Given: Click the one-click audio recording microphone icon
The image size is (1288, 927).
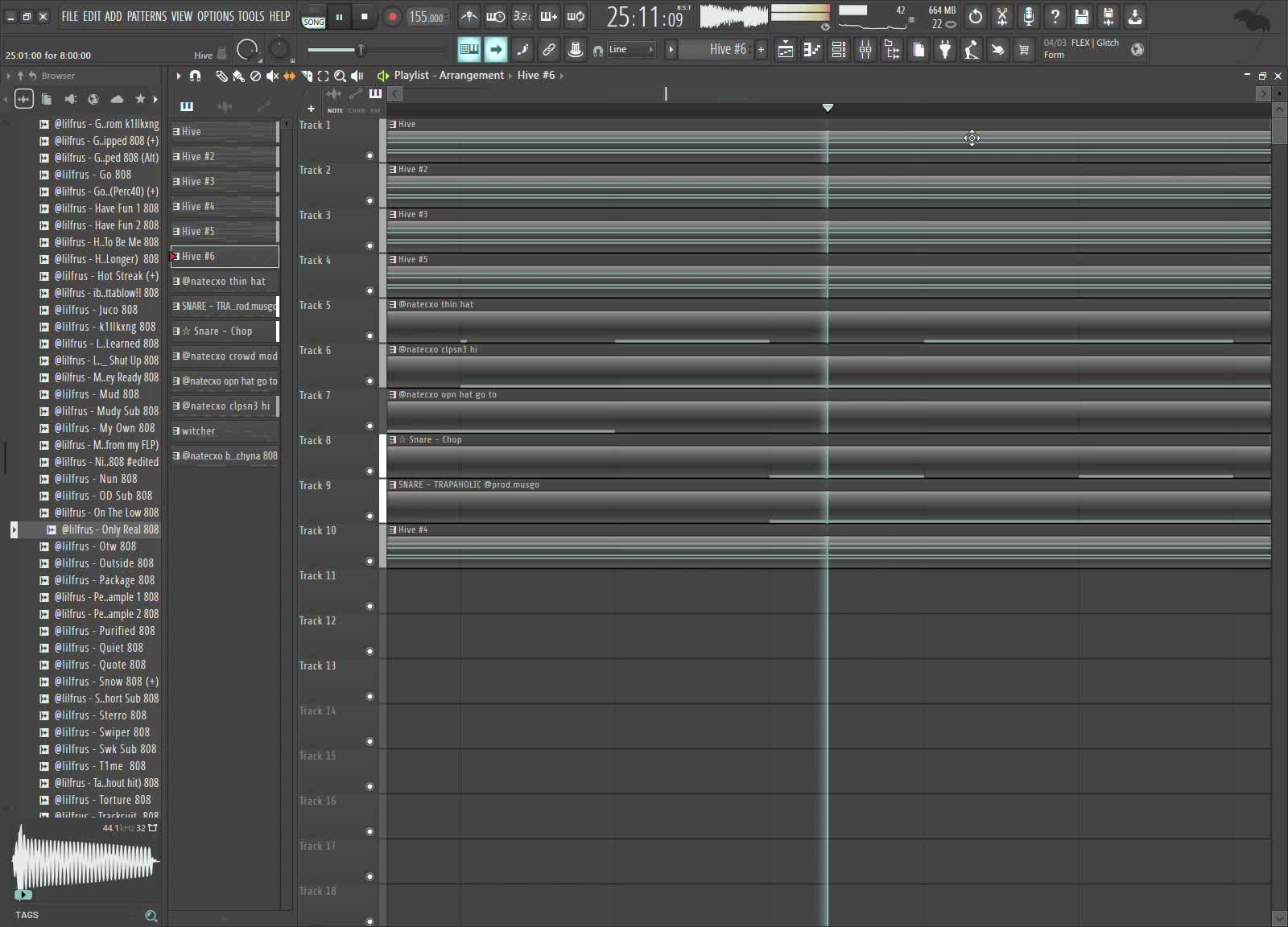Looking at the screenshot, I should coord(1029,16).
